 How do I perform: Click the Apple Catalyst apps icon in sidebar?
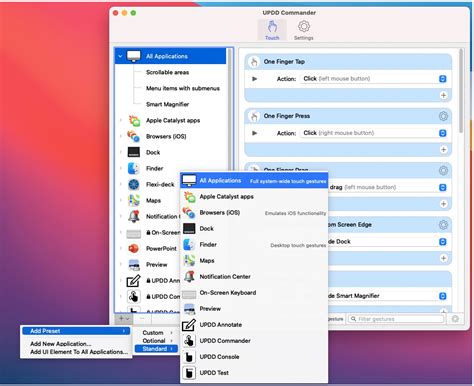point(134,120)
